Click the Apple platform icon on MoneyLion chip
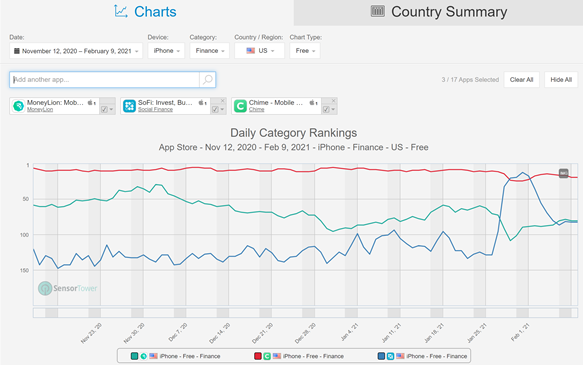This screenshot has height=365, width=583. (x=90, y=102)
